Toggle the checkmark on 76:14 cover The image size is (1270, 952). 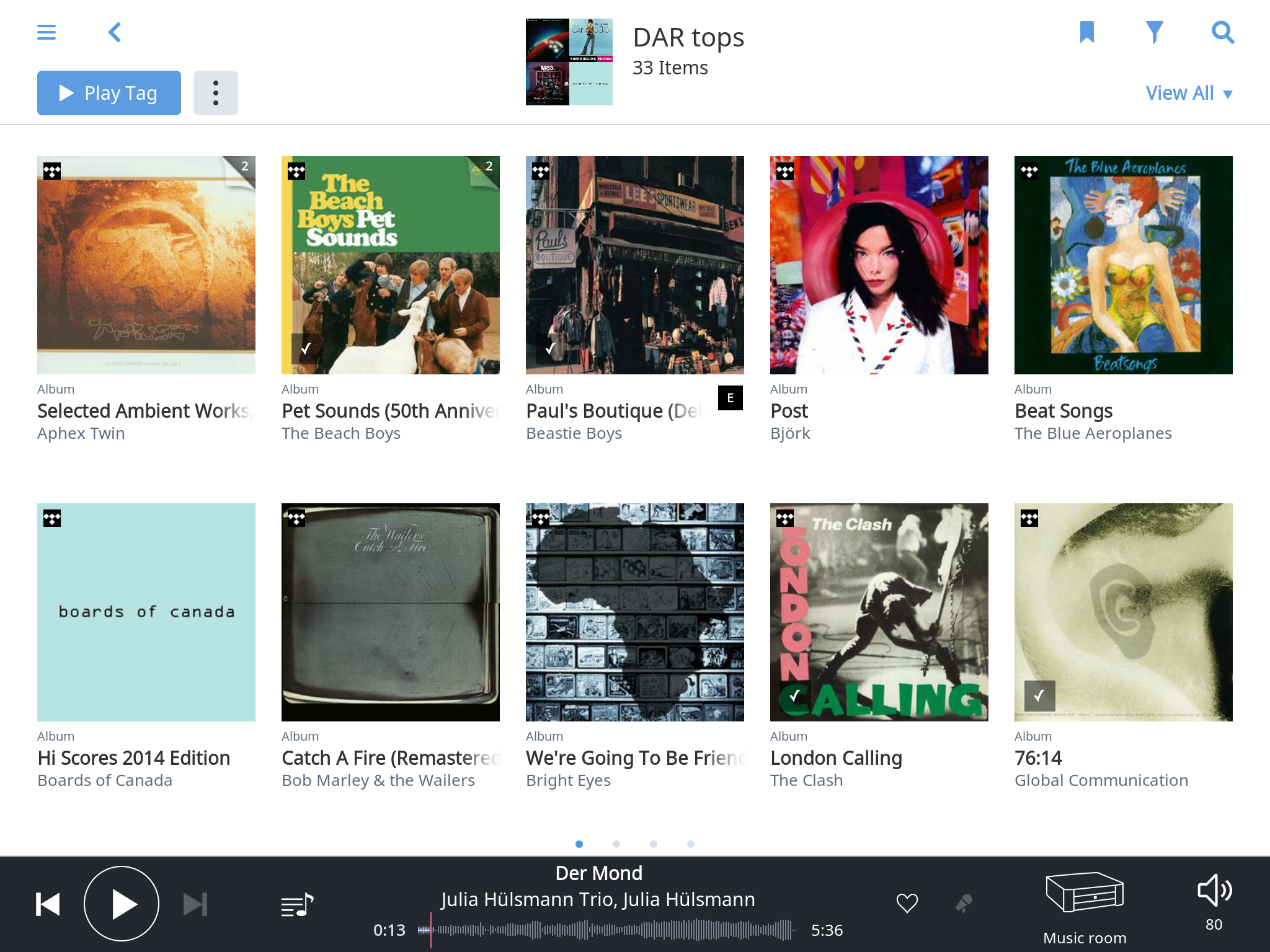click(x=1039, y=696)
